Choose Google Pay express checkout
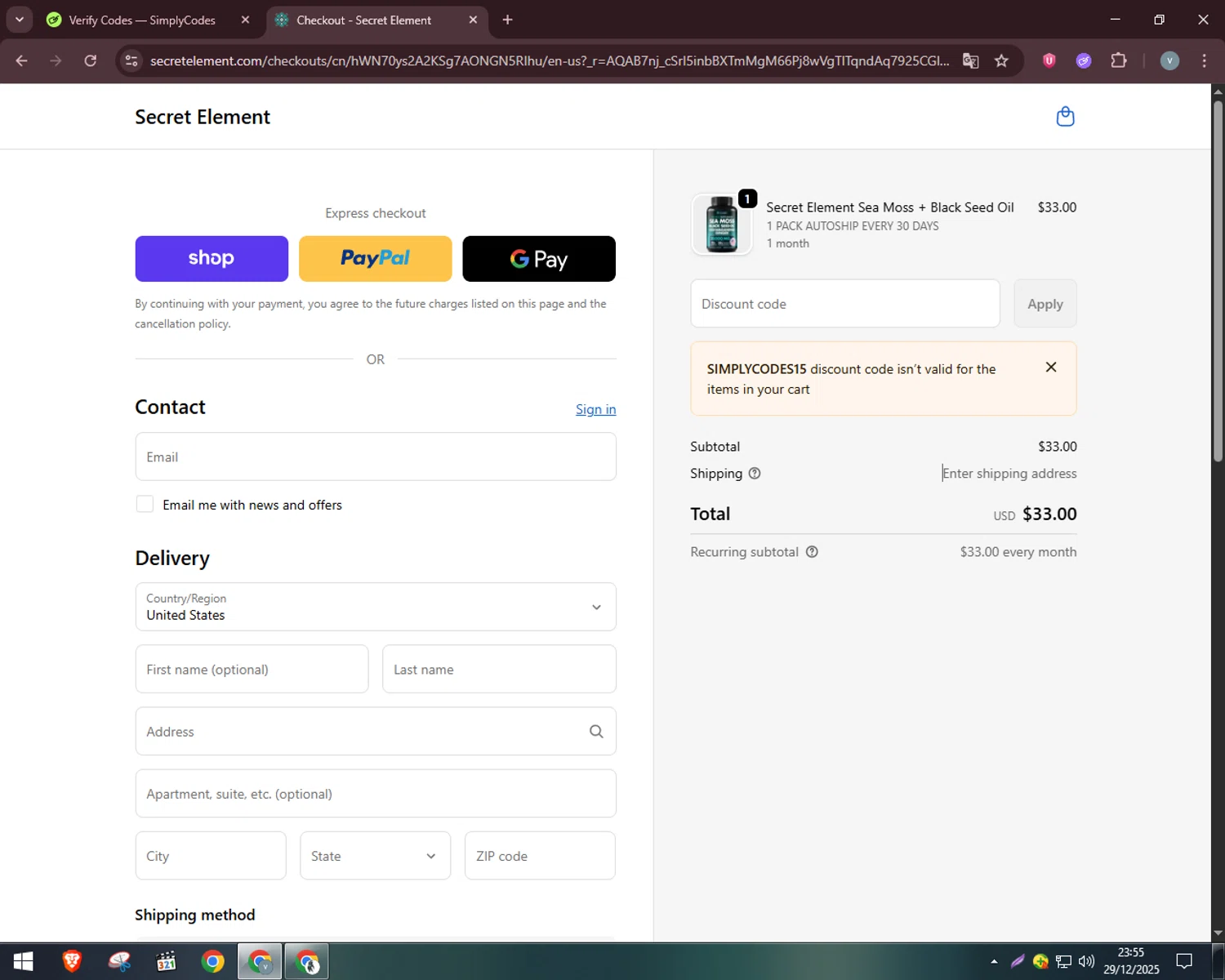Viewport: 1225px width, 980px height. [539, 259]
